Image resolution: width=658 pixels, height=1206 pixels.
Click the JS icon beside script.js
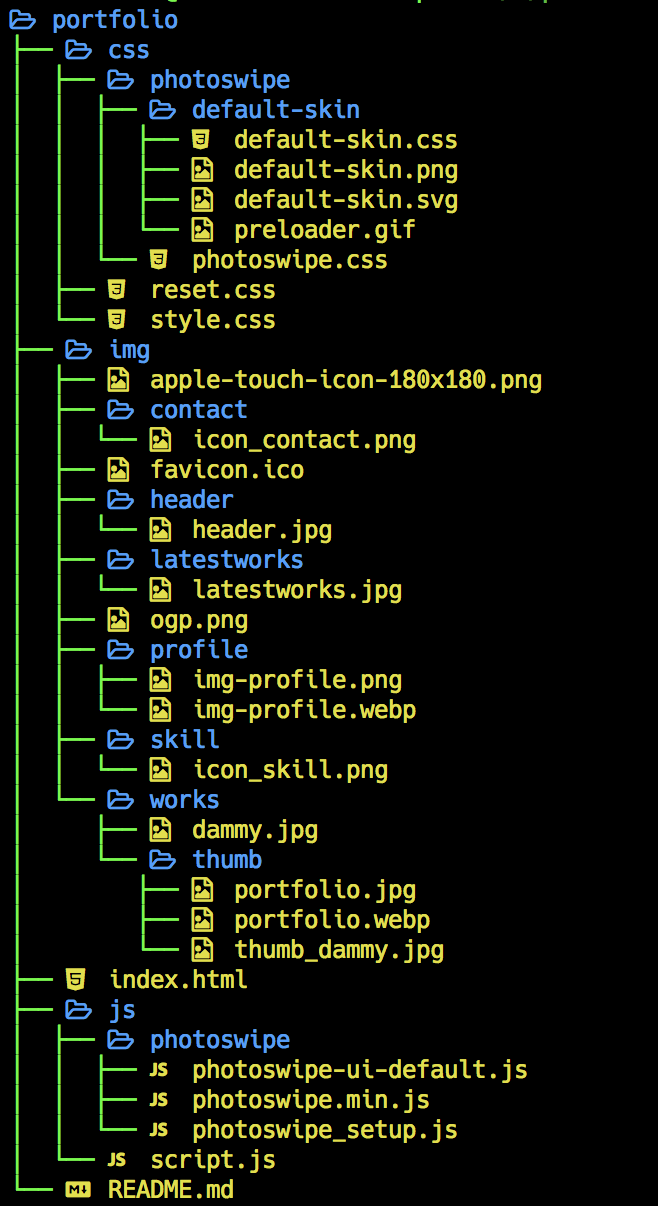(x=117, y=1160)
